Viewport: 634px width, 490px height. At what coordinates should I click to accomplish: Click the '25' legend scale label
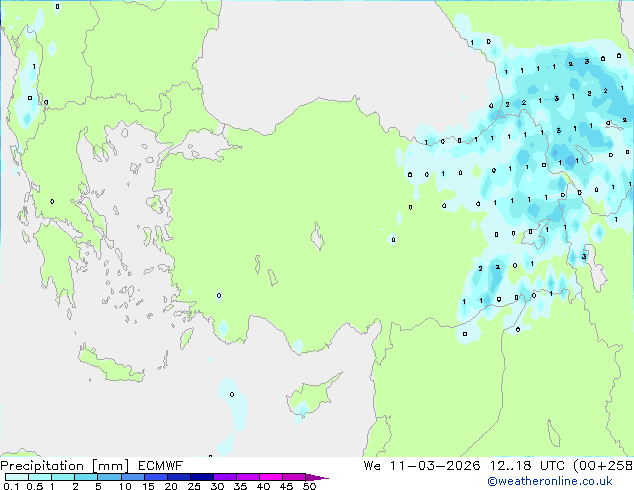coord(194,486)
